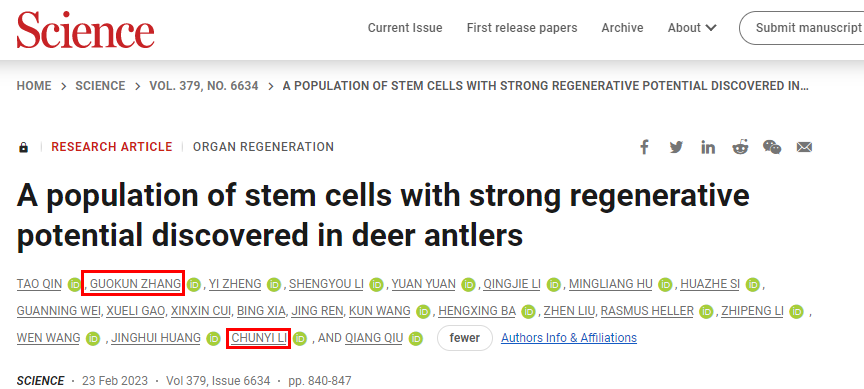The width and height of the screenshot is (864, 389).
Task: Share article on Reddit
Action: [x=740, y=147]
